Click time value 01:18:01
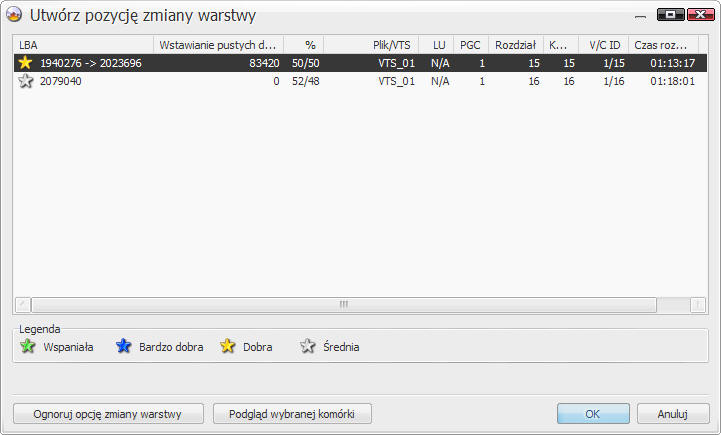 coord(672,81)
